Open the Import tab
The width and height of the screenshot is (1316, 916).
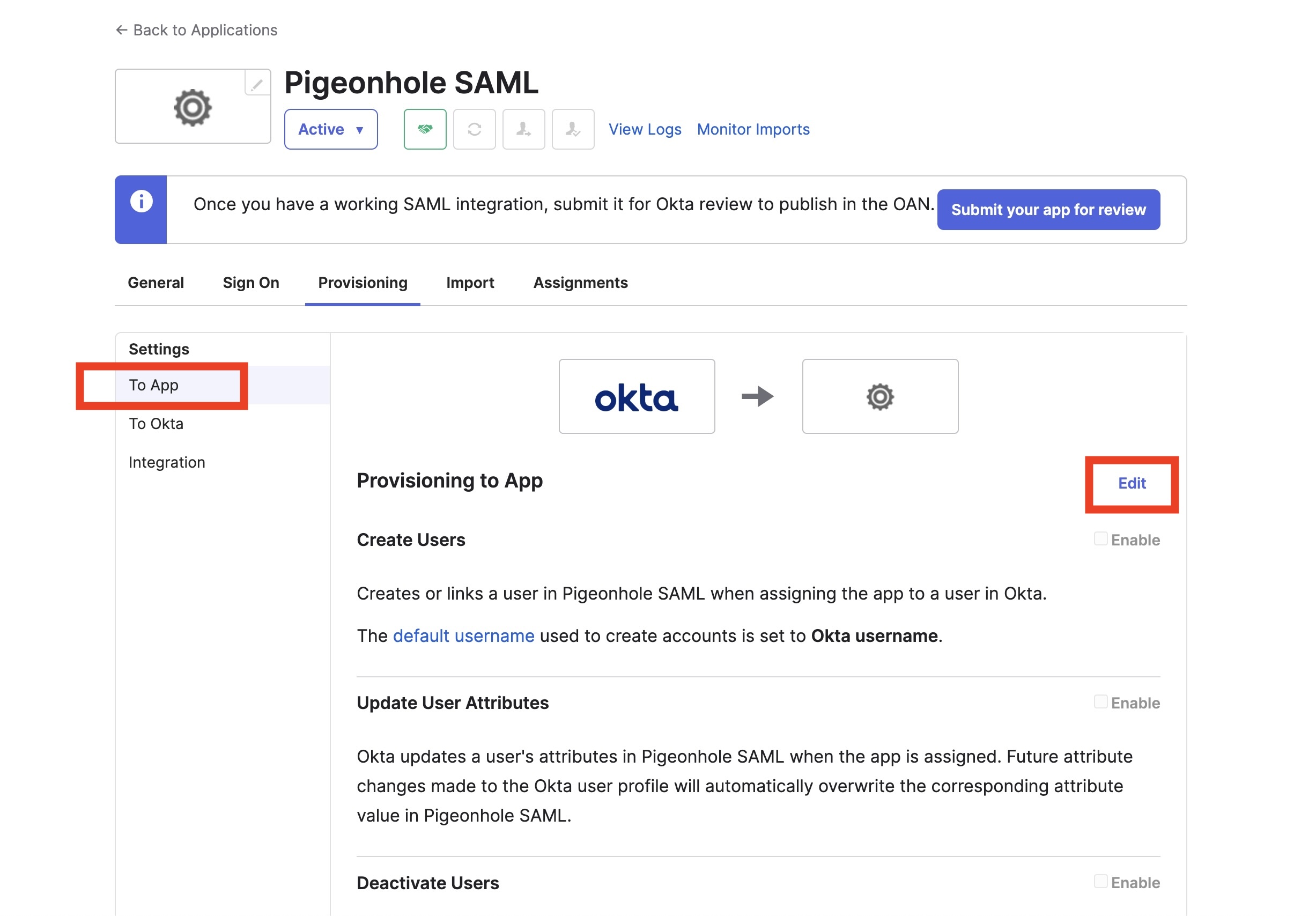pyautogui.click(x=470, y=283)
